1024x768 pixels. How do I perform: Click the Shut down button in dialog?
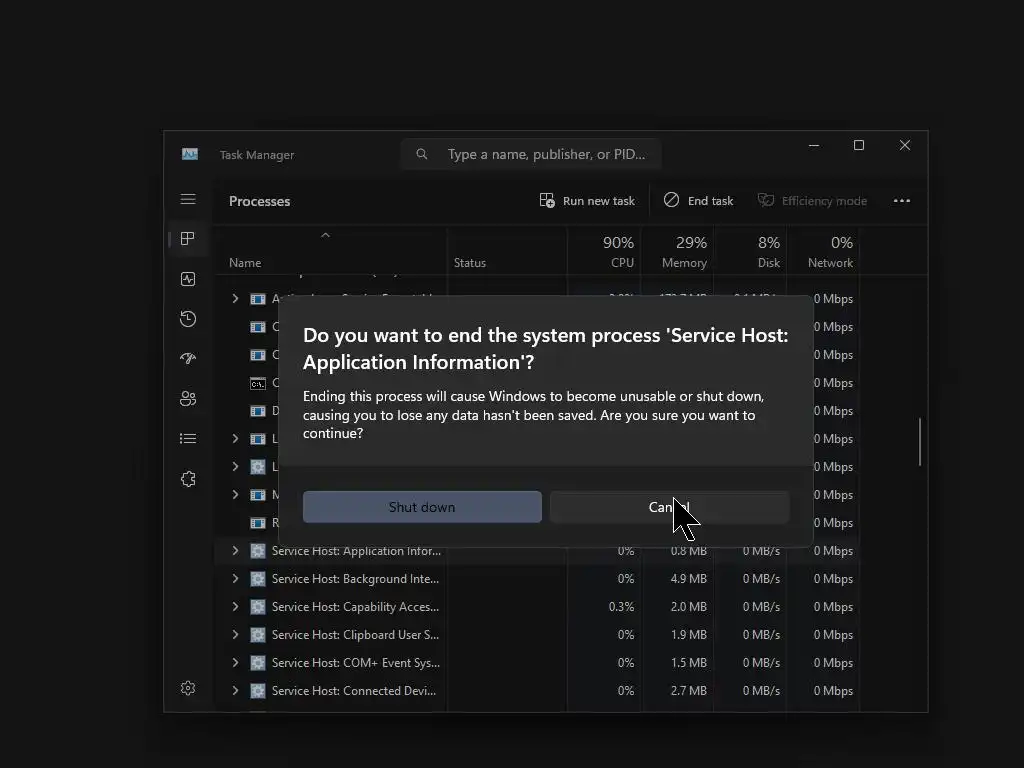pos(422,507)
